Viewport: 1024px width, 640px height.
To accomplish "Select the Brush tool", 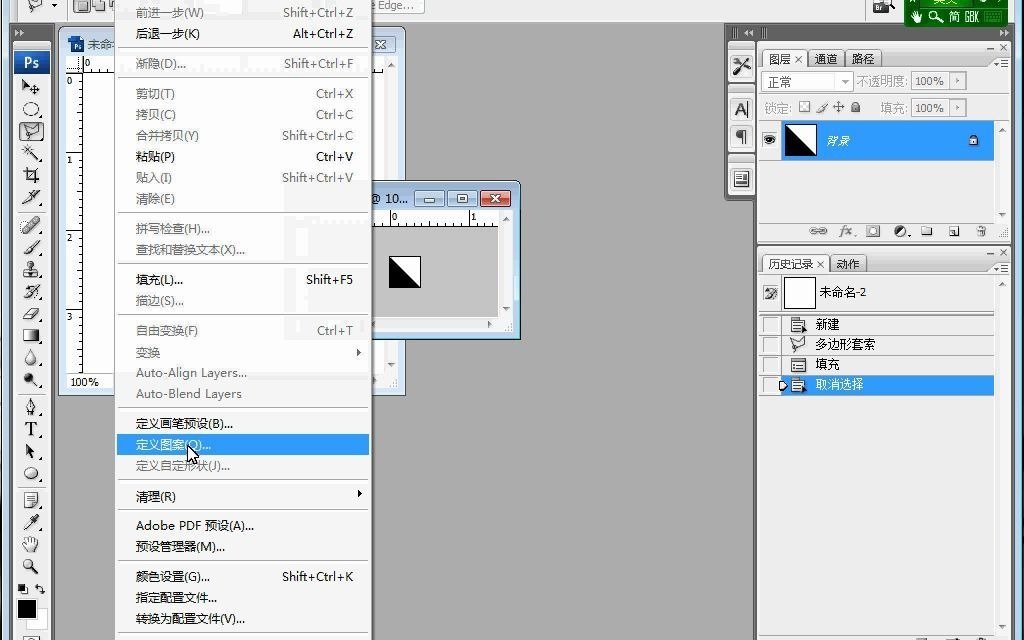I will point(31,248).
